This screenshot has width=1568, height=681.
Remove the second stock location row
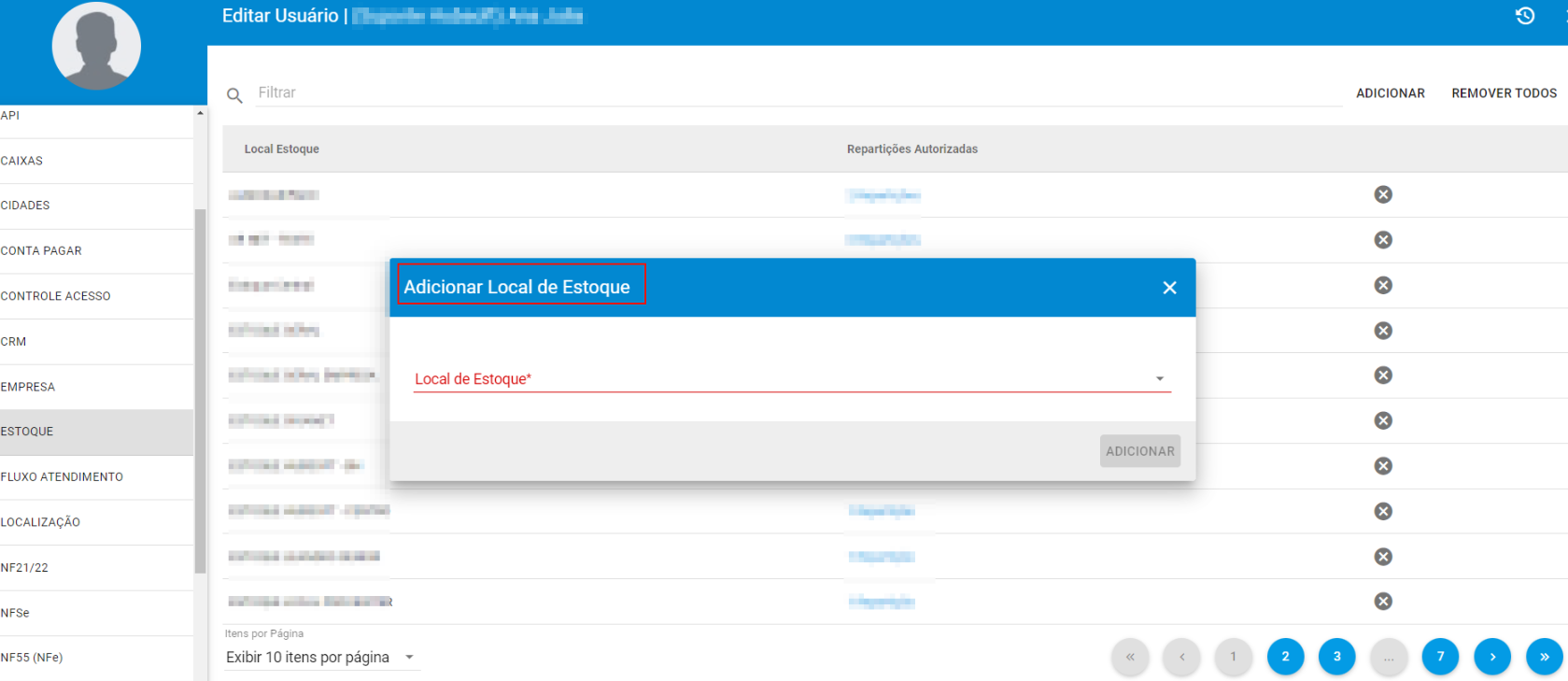coord(1383,240)
